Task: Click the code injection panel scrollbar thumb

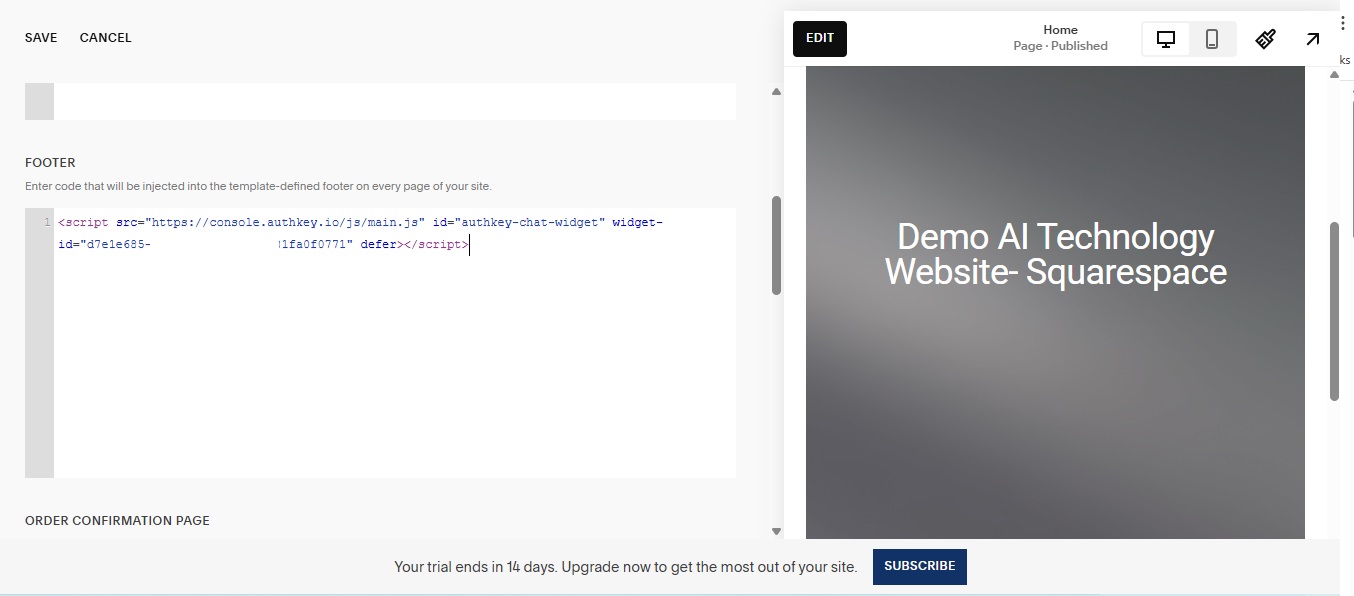Action: tap(776, 245)
